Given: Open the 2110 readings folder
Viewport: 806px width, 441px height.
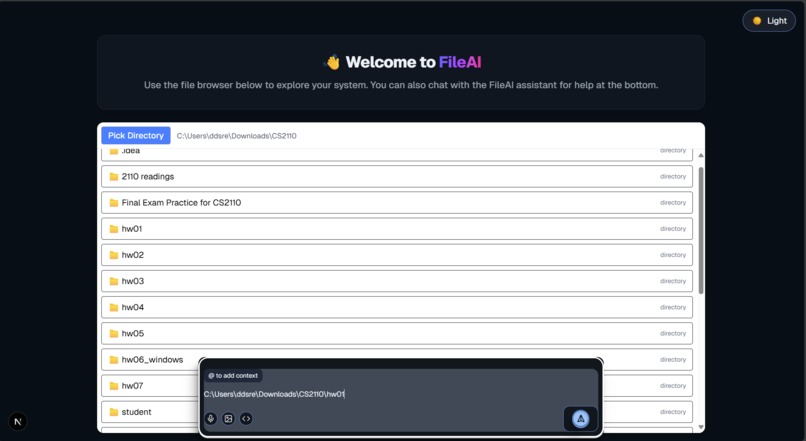Looking at the screenshot, I should 397,176.
